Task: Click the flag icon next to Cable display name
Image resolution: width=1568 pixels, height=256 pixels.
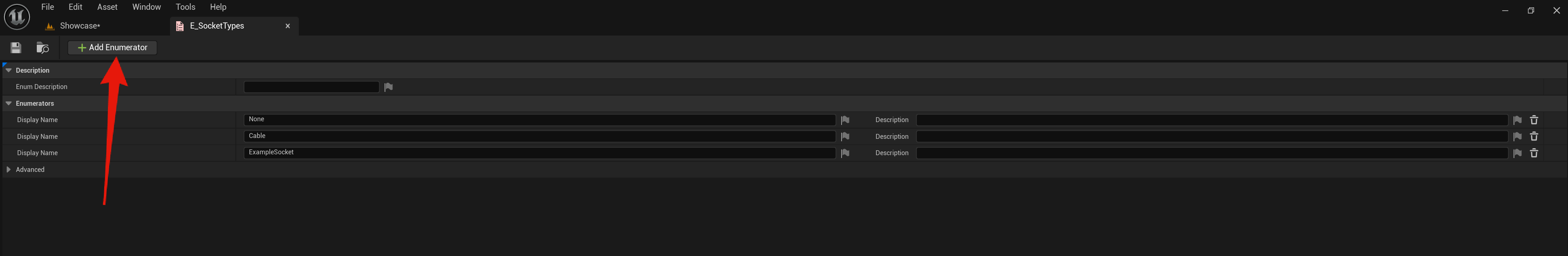Action: [x=845, y=137]
